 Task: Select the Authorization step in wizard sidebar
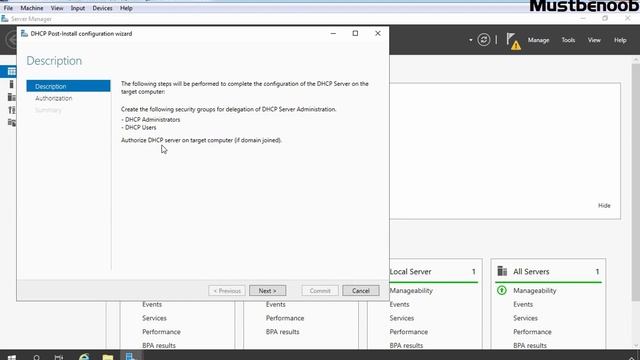pyautogui.click(x=53, y=98)
